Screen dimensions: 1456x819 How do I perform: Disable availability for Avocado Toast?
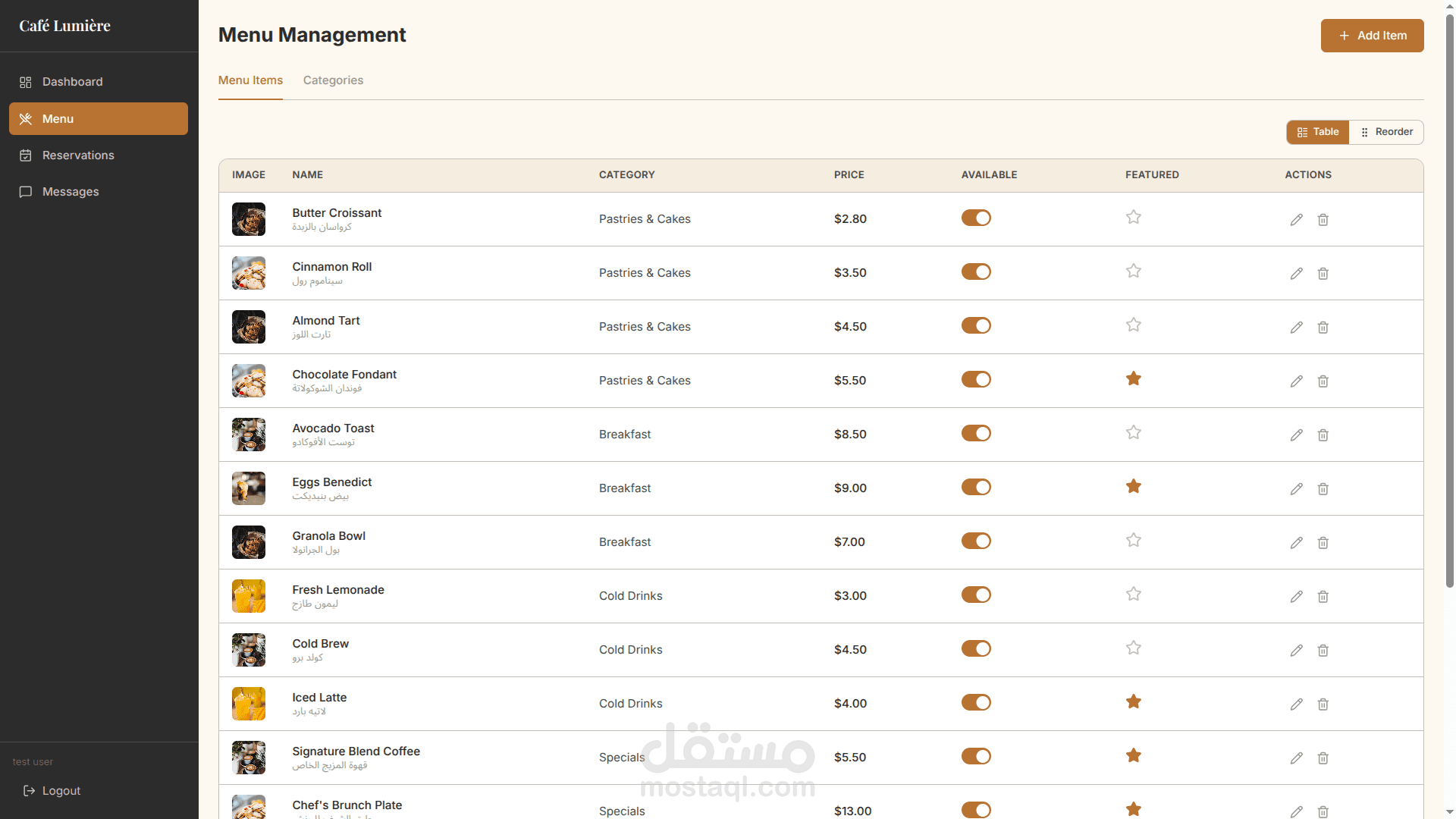click(x=976, y=434)
